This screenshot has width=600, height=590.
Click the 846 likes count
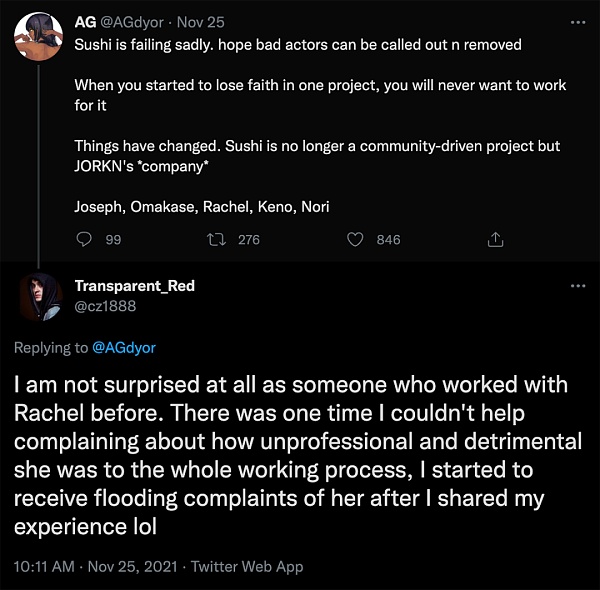click(388, 240)
